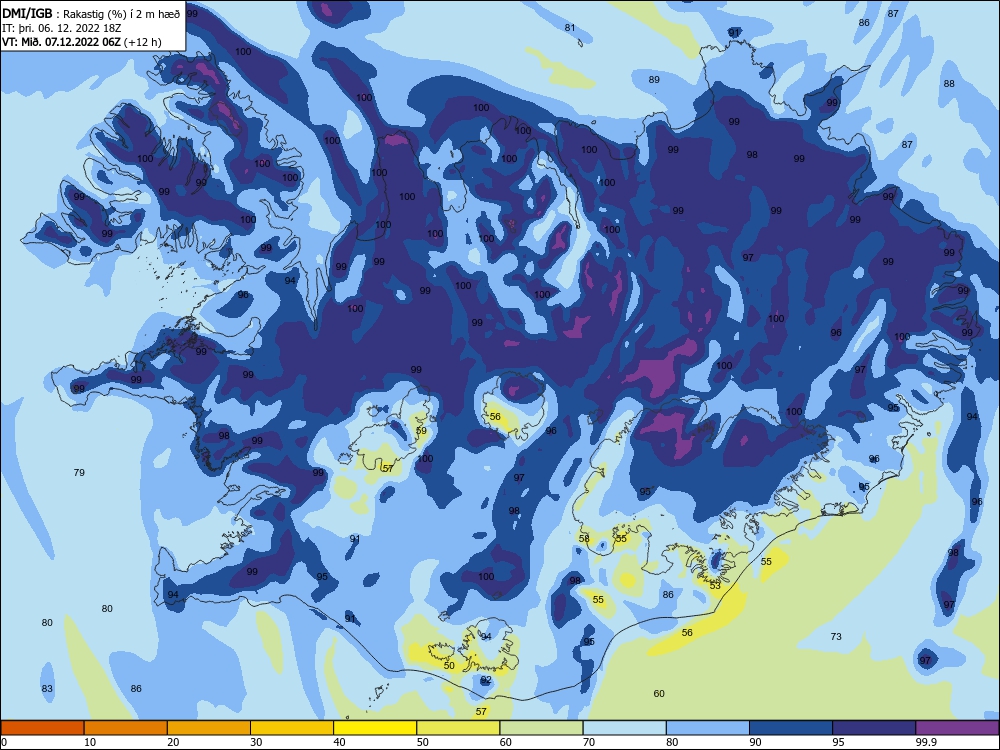Image resolution: width=1000 pixels, height=750 pixels.
Task: Click the map value "81" near the top
Action: coord(570,27)
